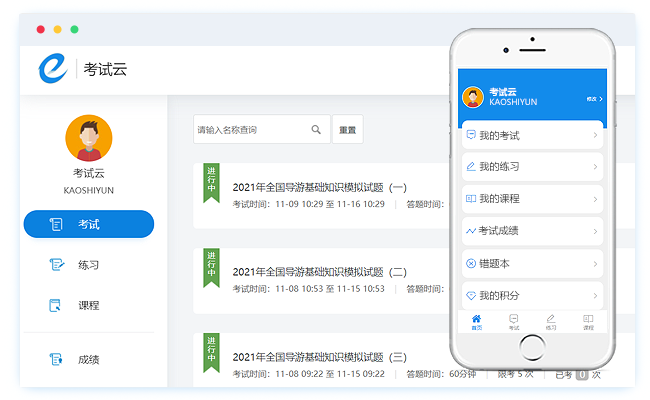Viewport: 650px width, 400px height.
Task: Tap the phone profile avatar
Action: click(474, 97)
